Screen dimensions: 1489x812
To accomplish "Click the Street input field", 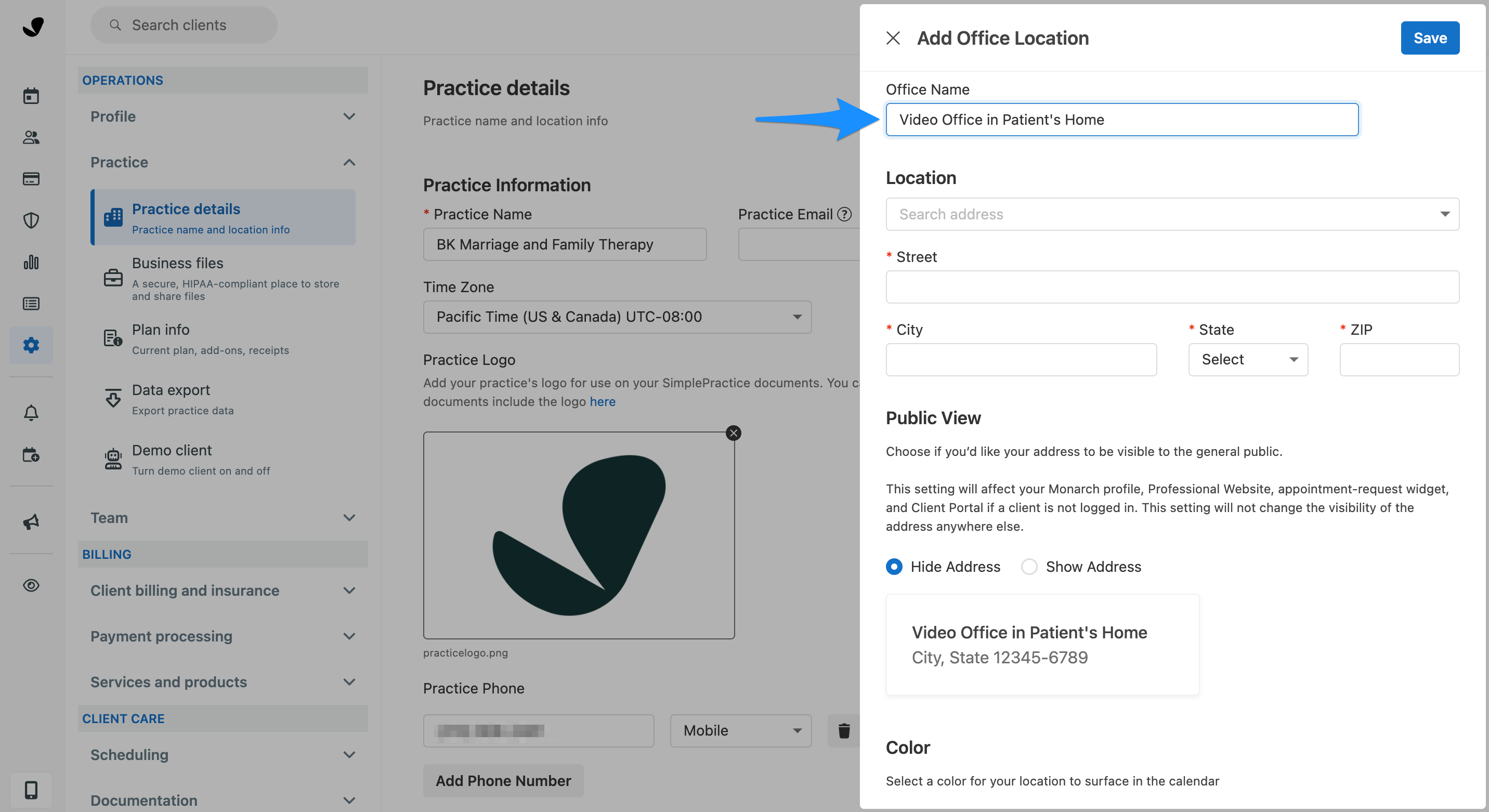I will (1172, 287).
